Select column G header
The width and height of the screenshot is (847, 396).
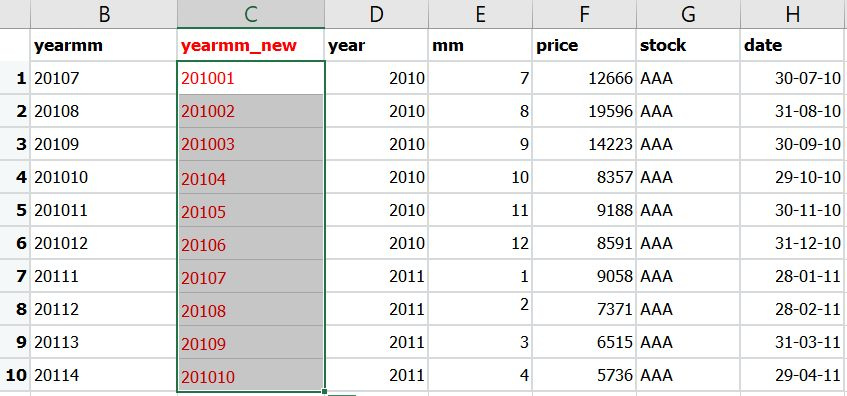point(688,14)
